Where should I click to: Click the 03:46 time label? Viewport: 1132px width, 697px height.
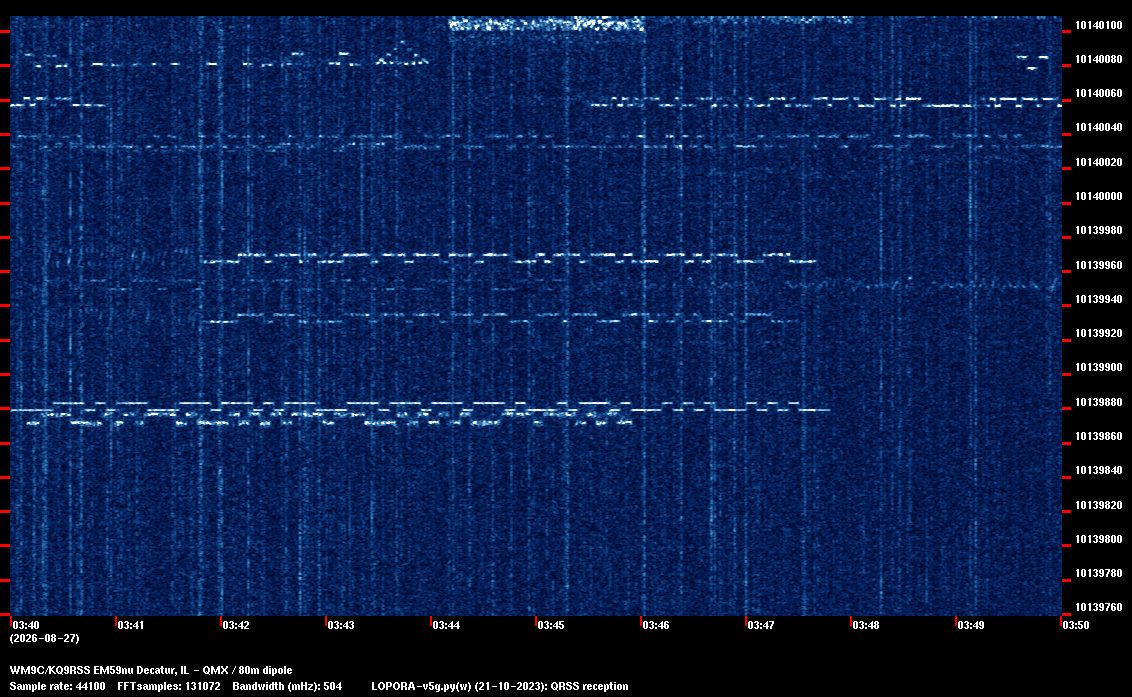[x=656, y=625]
